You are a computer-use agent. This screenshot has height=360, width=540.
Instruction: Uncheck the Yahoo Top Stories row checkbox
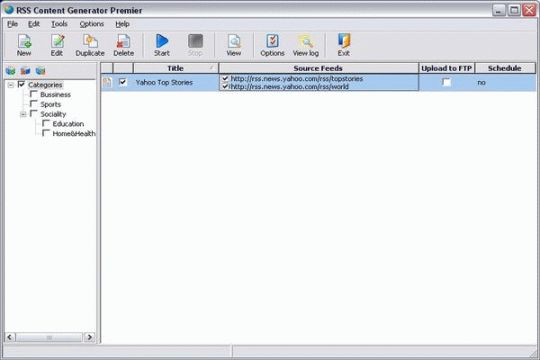click(x=123, y=82)
